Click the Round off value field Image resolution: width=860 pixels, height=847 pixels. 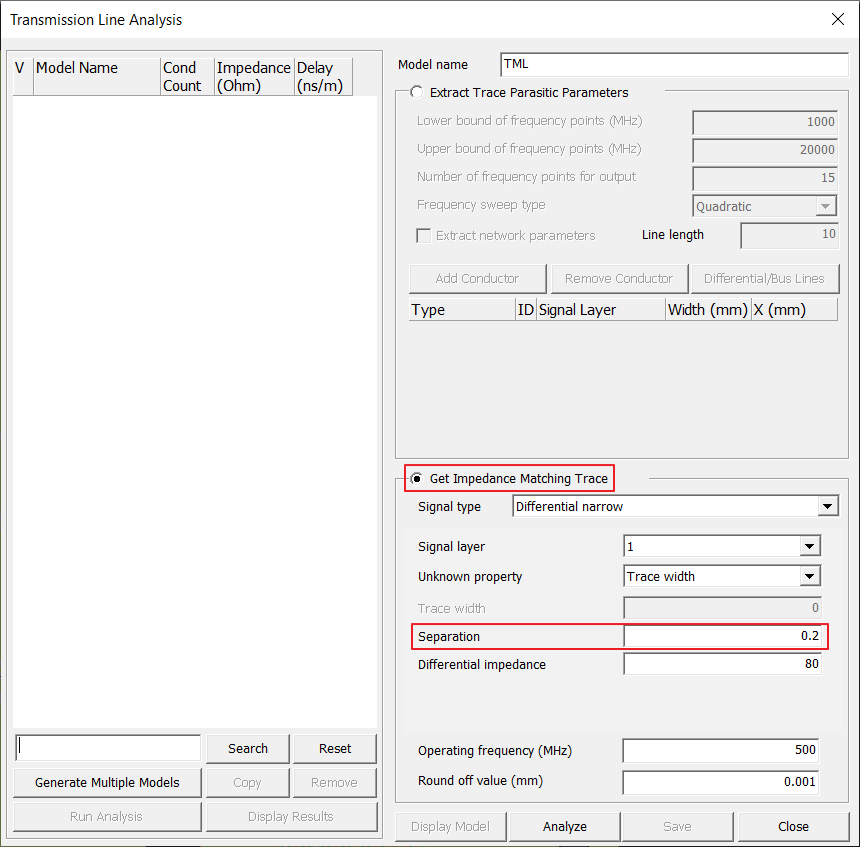pyautogui.click(x=720, y=782)
